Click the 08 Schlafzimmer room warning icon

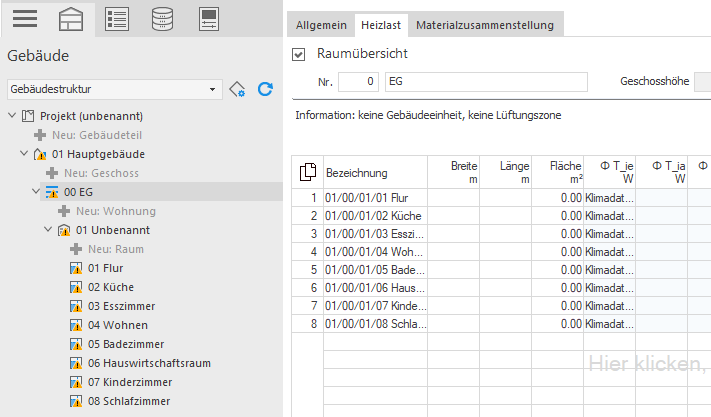pos(76,402)
